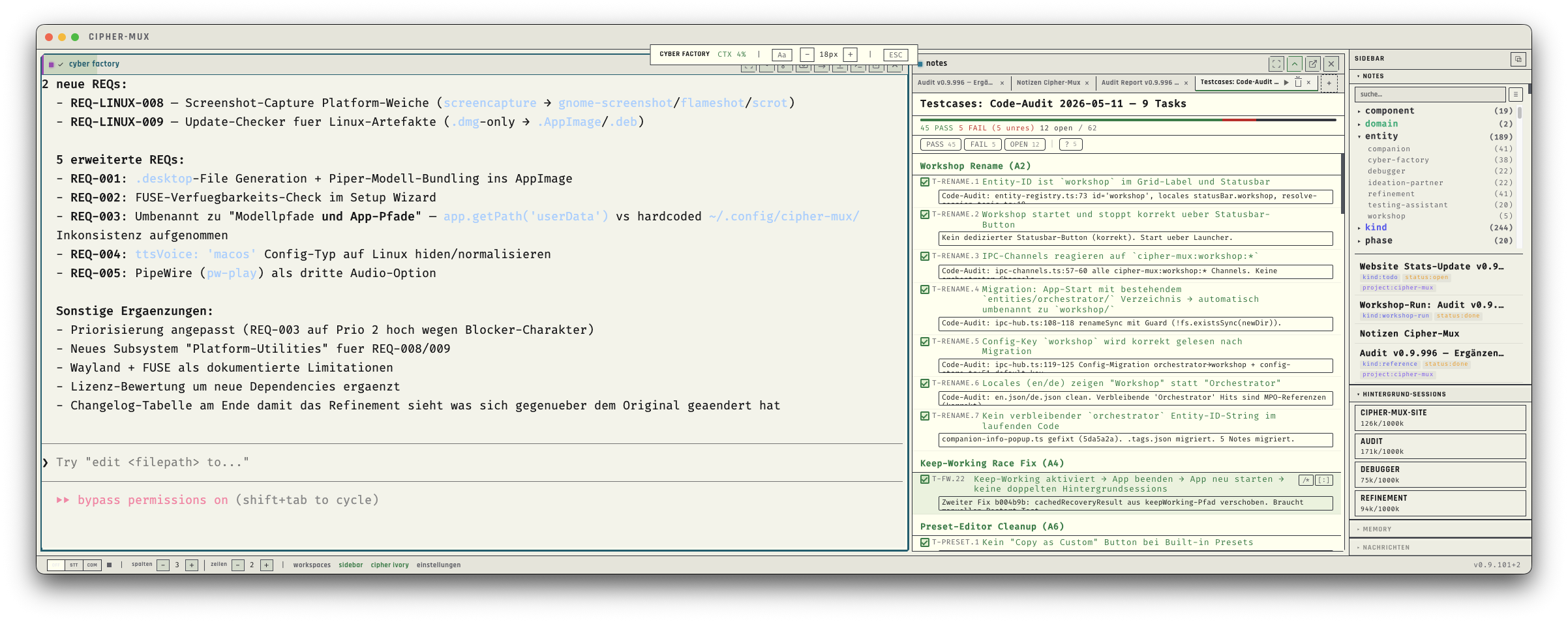
Task: Click the sidebar layout icon next to SIDEBAR
Action: [1518, 59]
